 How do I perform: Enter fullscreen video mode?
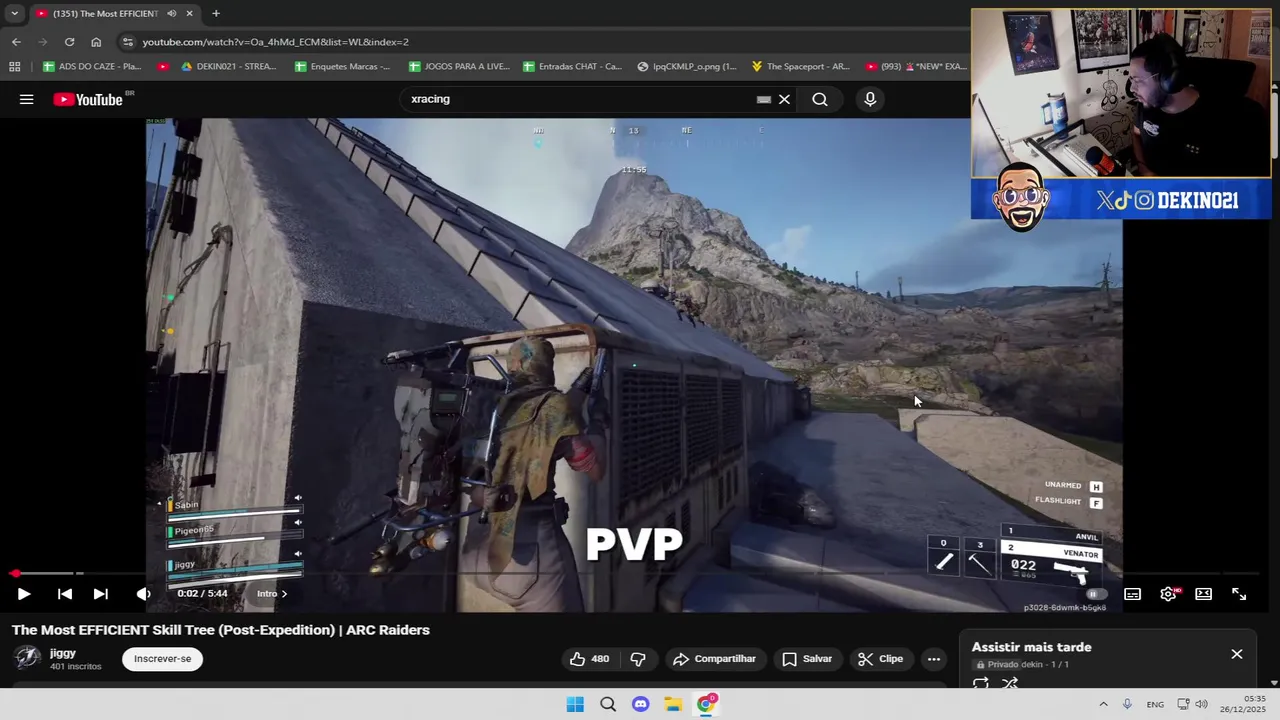pyautogui.click(x=1239, y=594)
